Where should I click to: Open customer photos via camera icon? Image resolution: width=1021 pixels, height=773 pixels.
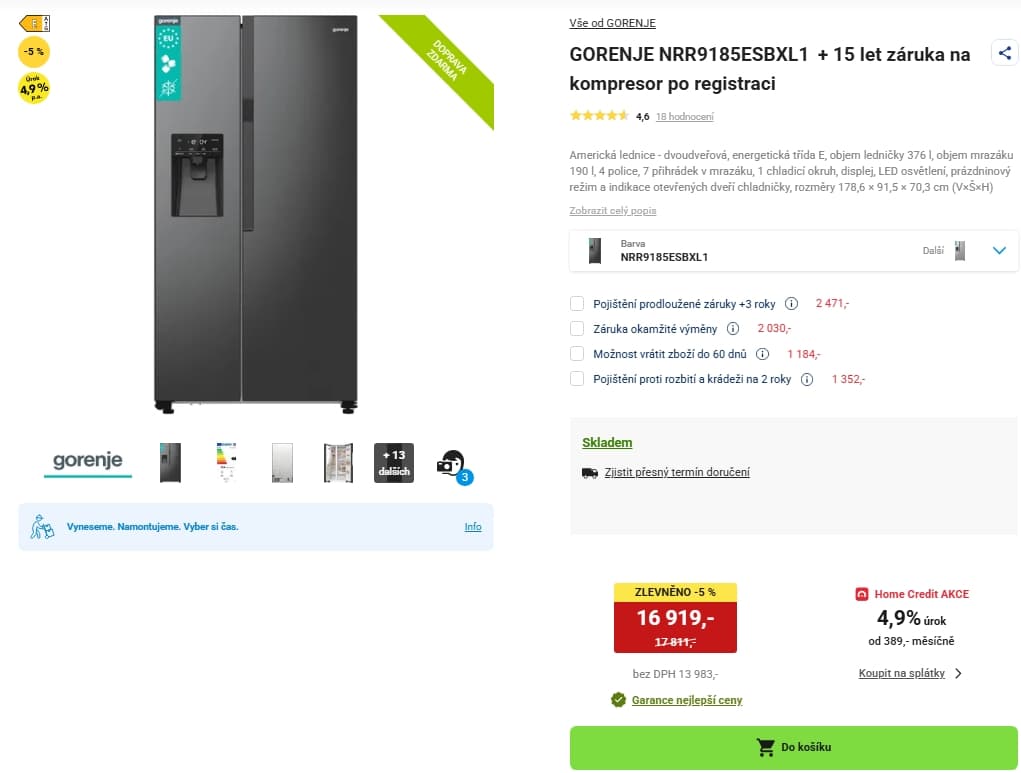(450, 462)
